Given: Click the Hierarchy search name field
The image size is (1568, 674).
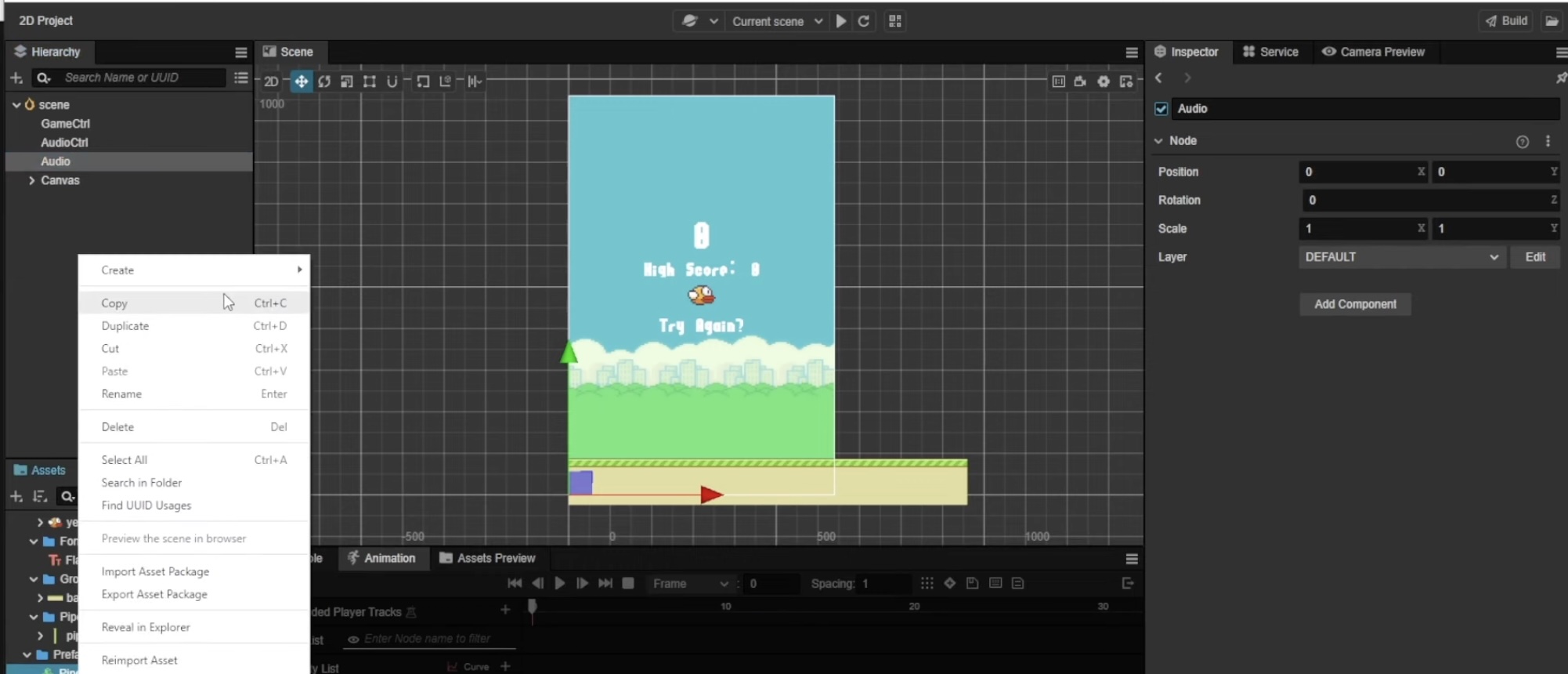Looking at the screenshot, I should [x=141, y=78].
